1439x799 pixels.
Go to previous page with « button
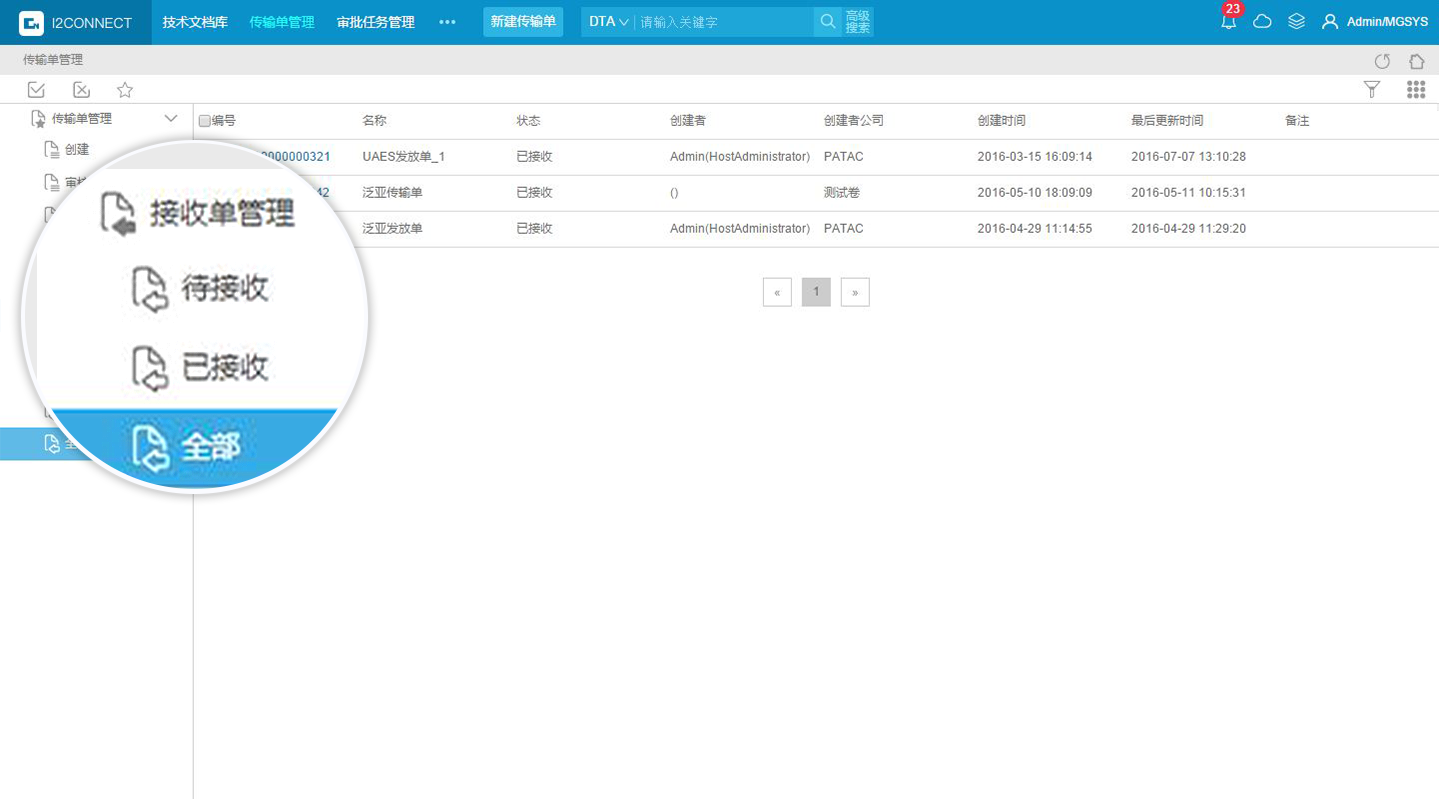(x=777, y=292)
